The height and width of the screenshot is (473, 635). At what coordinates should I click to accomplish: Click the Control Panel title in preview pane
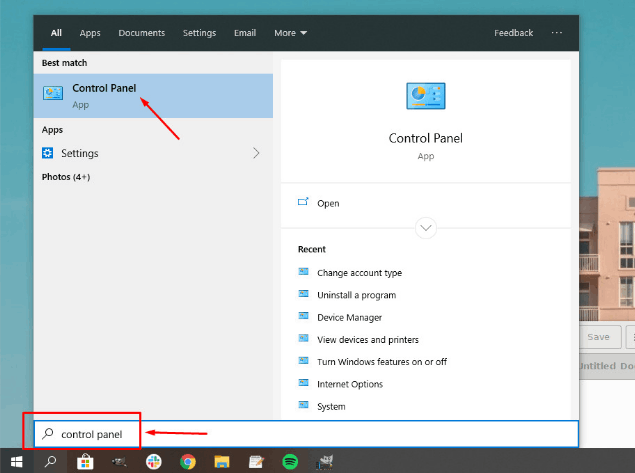point(426,138)
